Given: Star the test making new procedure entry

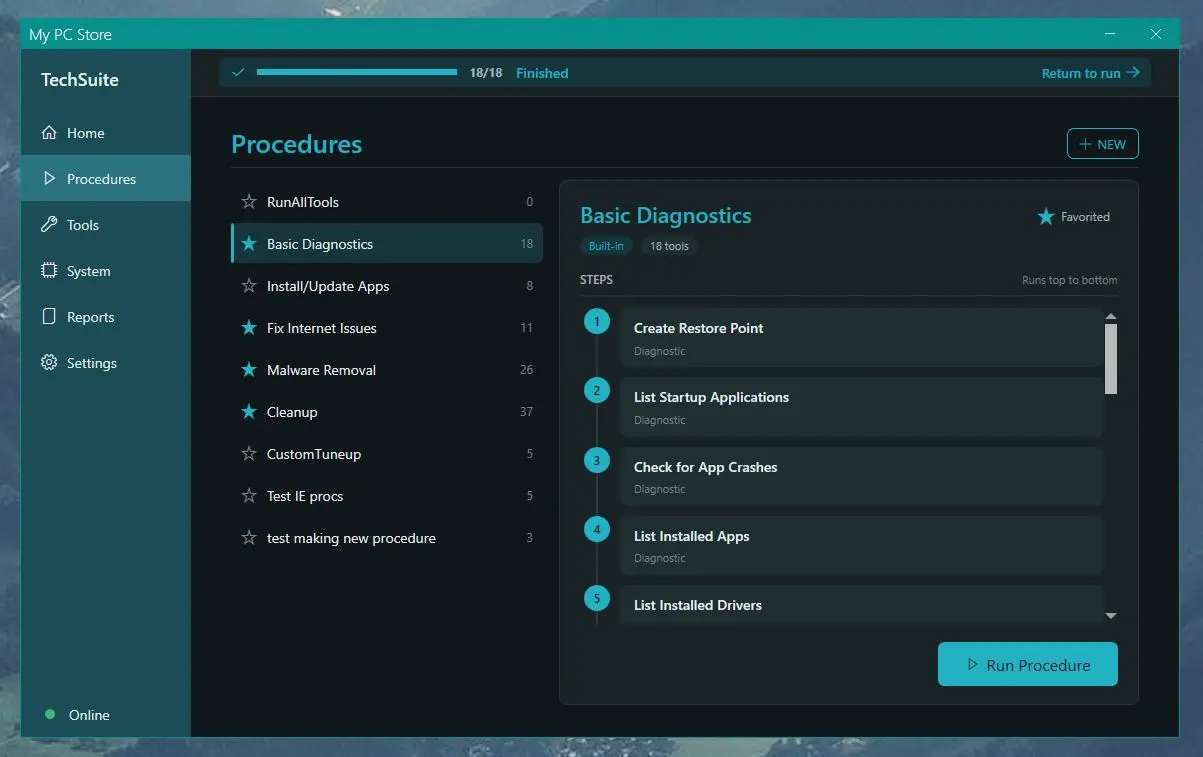Looking at the screenshot, I should pos(249,538).
